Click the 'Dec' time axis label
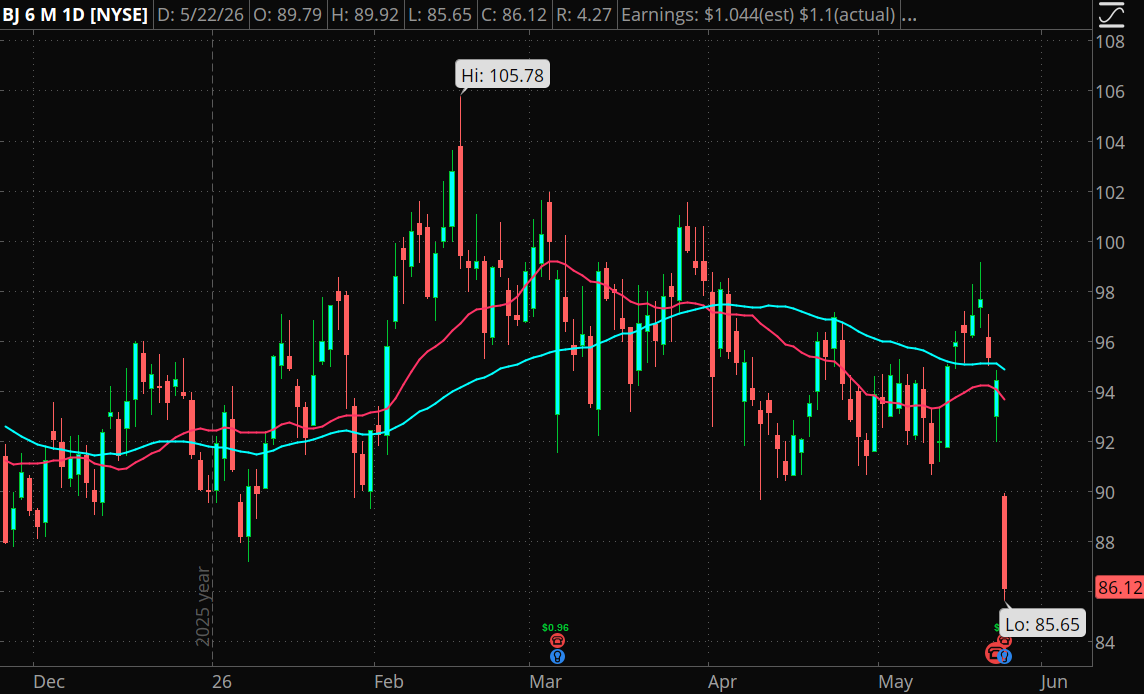The width and height of the screenshot is (1144, 694). [49, 682]
